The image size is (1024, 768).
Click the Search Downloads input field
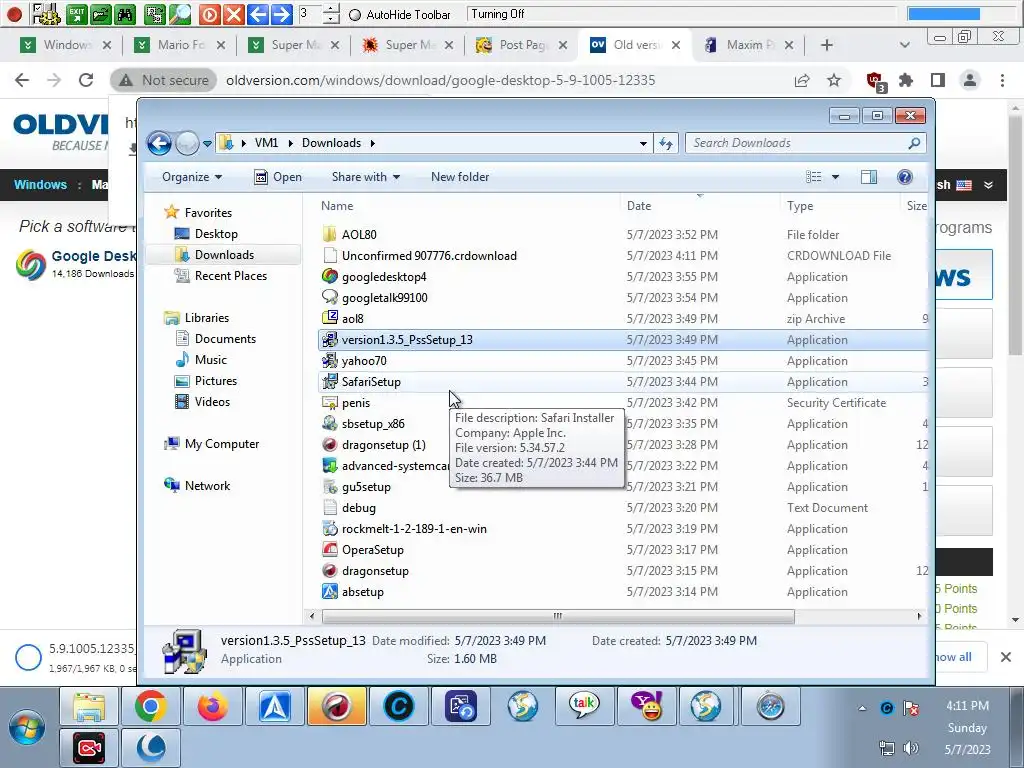click(799, 143)
